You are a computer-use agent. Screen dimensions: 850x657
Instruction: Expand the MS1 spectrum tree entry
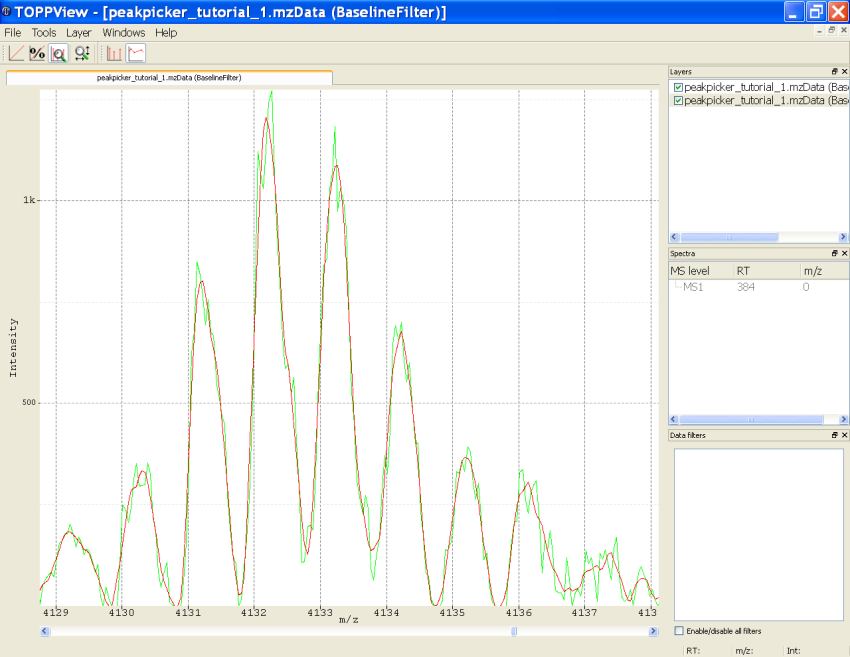(x=678, y=285)
